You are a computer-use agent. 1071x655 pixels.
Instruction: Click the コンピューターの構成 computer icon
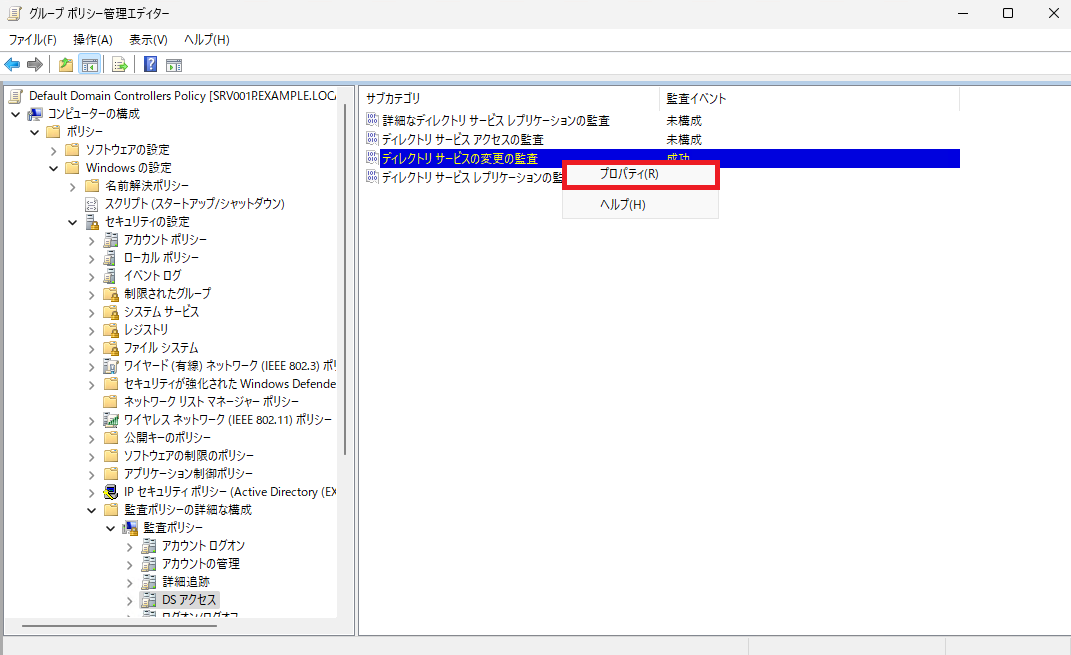click(35, 114)
